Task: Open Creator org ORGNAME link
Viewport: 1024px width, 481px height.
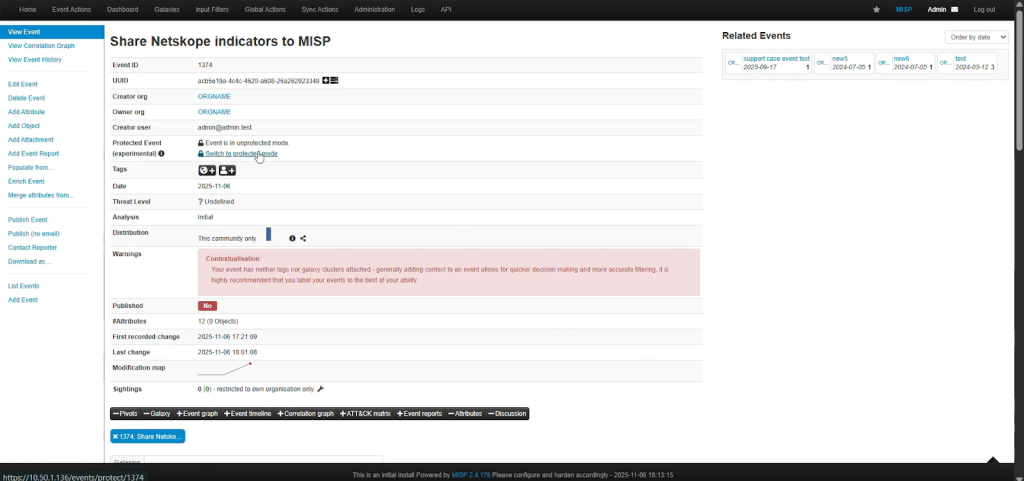Action: [x=214, y=97]
